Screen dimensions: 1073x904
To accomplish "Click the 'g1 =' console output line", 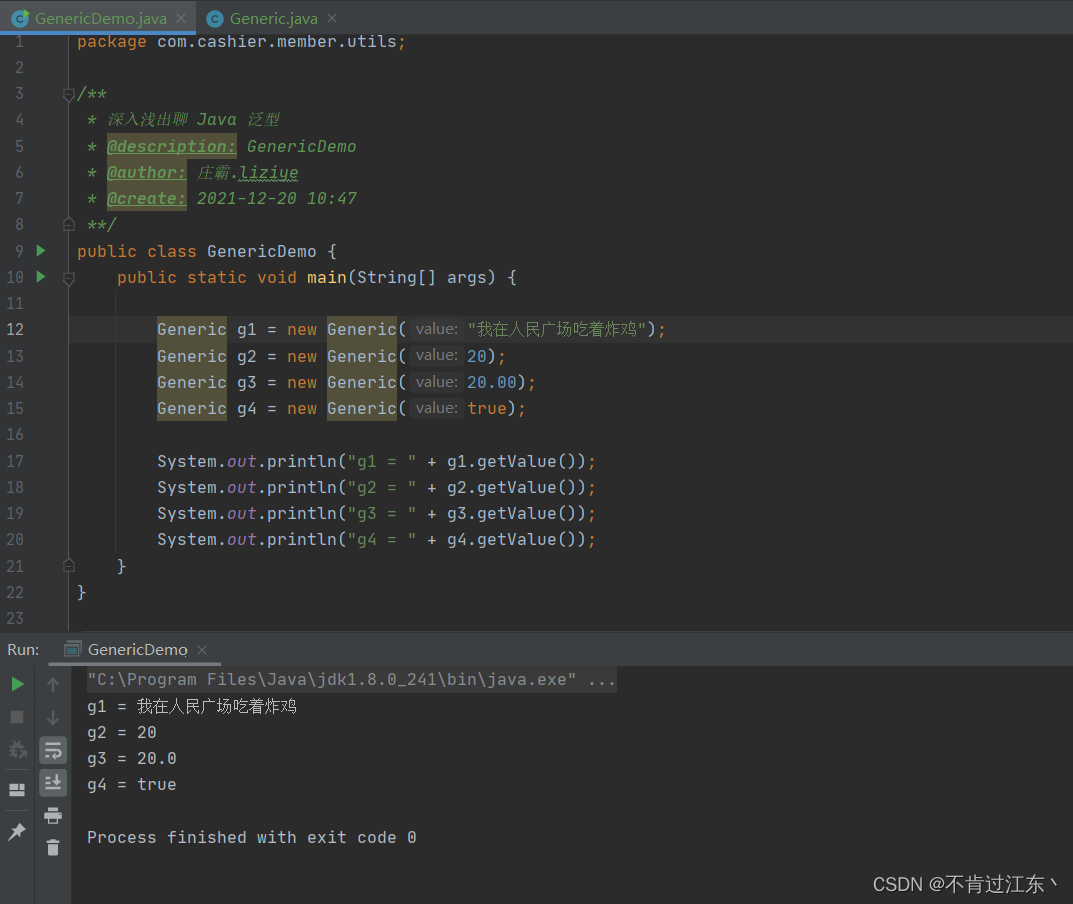I will pyautogui.click(x=192, y=706).
